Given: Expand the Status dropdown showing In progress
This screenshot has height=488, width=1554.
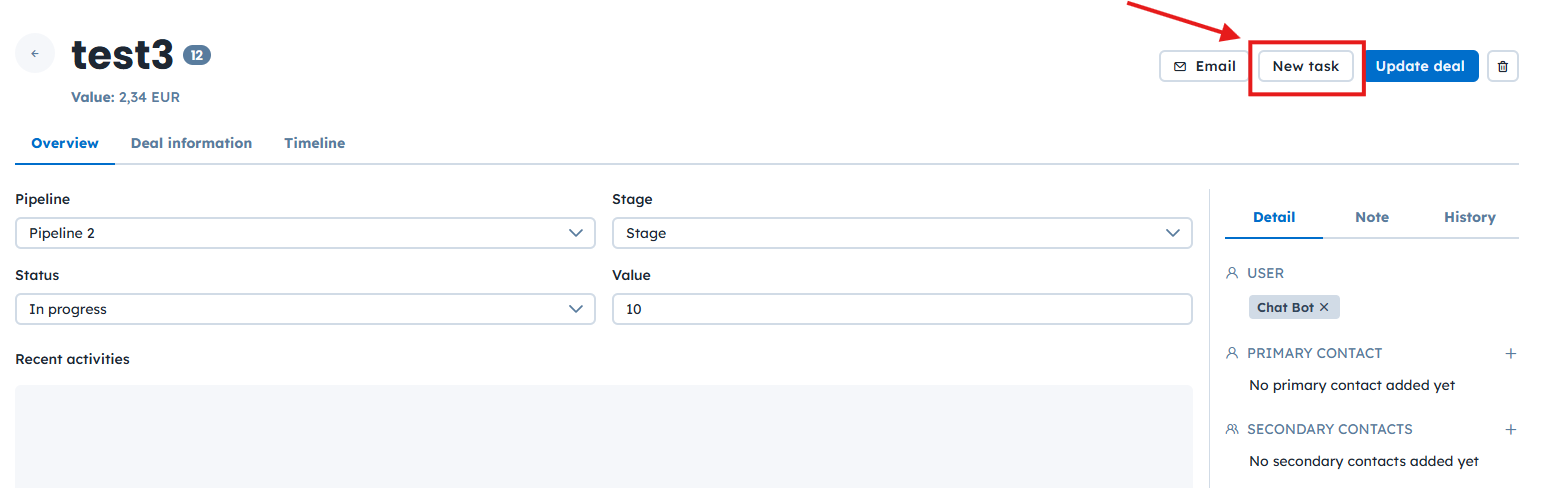Looking at the screenshot, I should (x=305, y=309).
